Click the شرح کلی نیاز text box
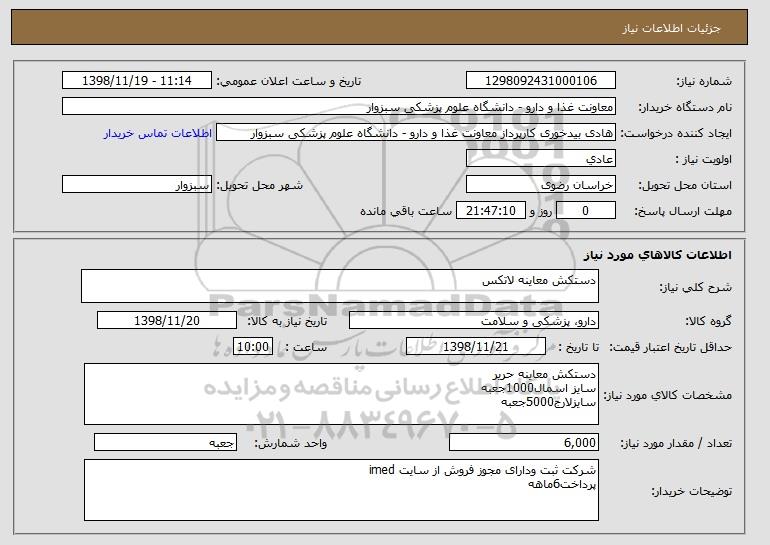The height and width of the screenshot is (545, 770). point(340,286)
